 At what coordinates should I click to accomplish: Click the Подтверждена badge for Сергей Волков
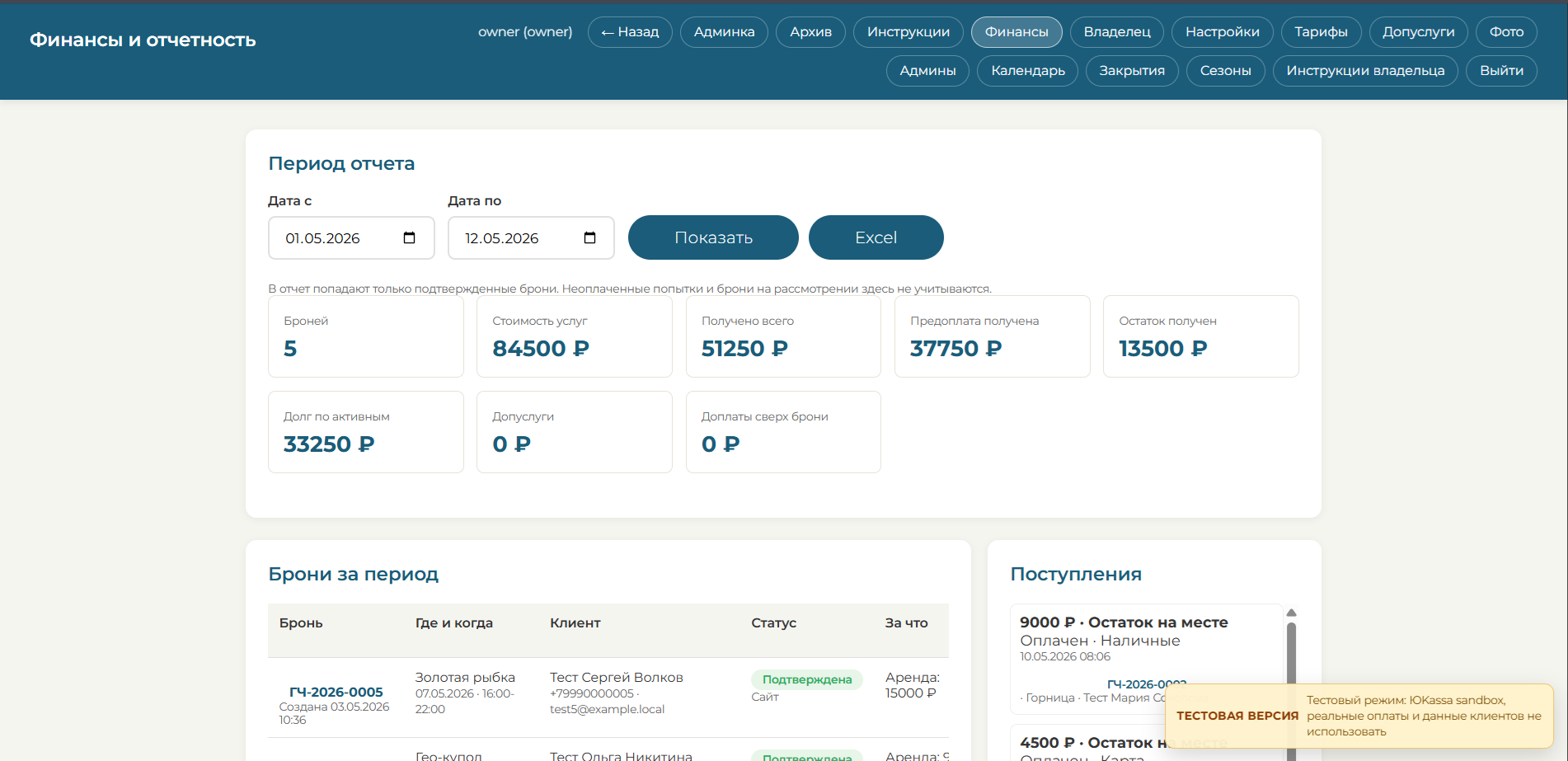[806, 679]
